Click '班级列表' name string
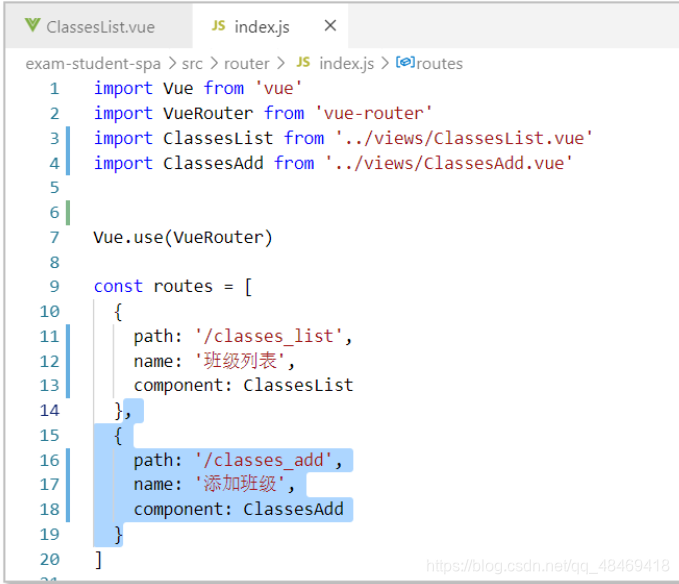 (x=240, y=361)
